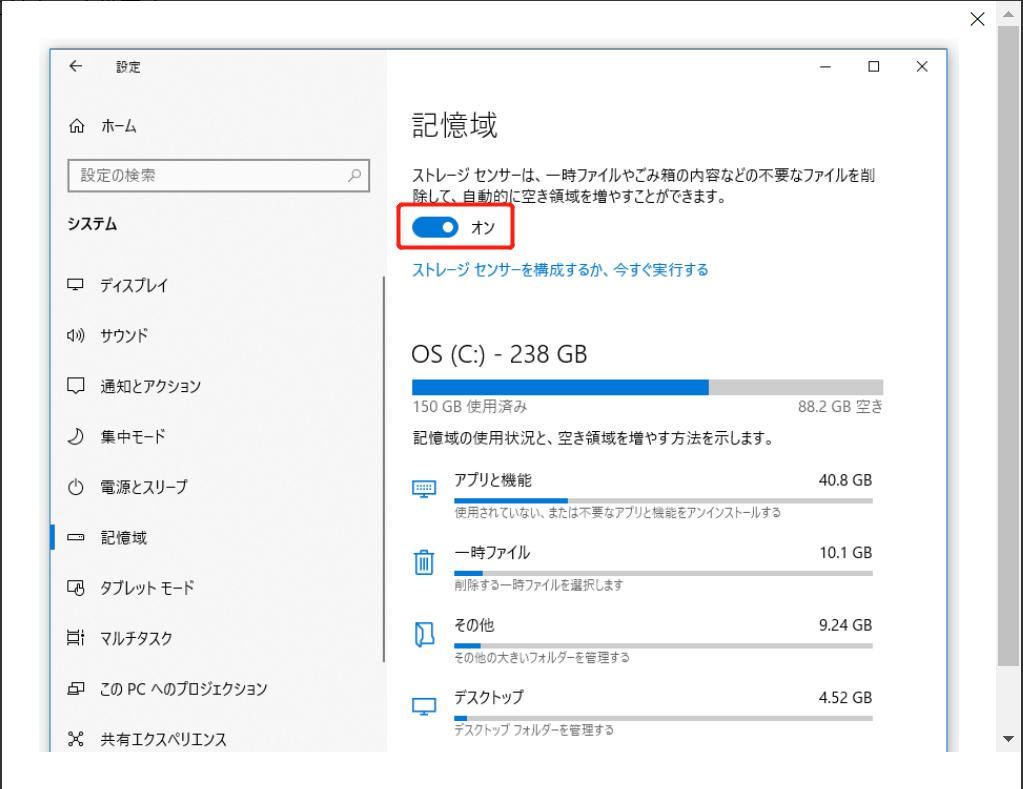The width and height of the screenshot is (1023, 789).
Task: Click the 通知とアクション speech bubble icon
Action: coord(76,386)
